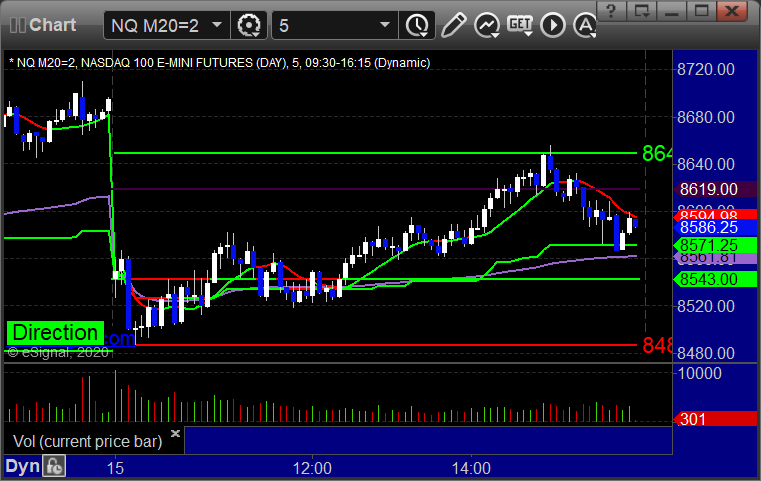This screenshot has width=761, height=481.
Task: Click the 8680.00 price axis label
Action: click(706, 117)
